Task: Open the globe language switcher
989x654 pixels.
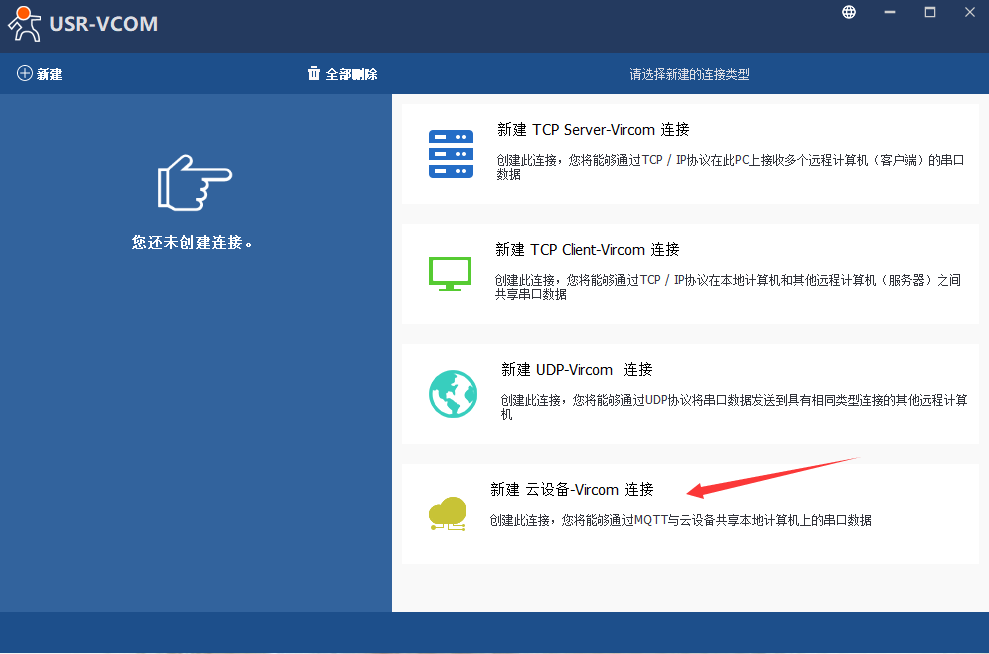Action: [x=849, y=12]
